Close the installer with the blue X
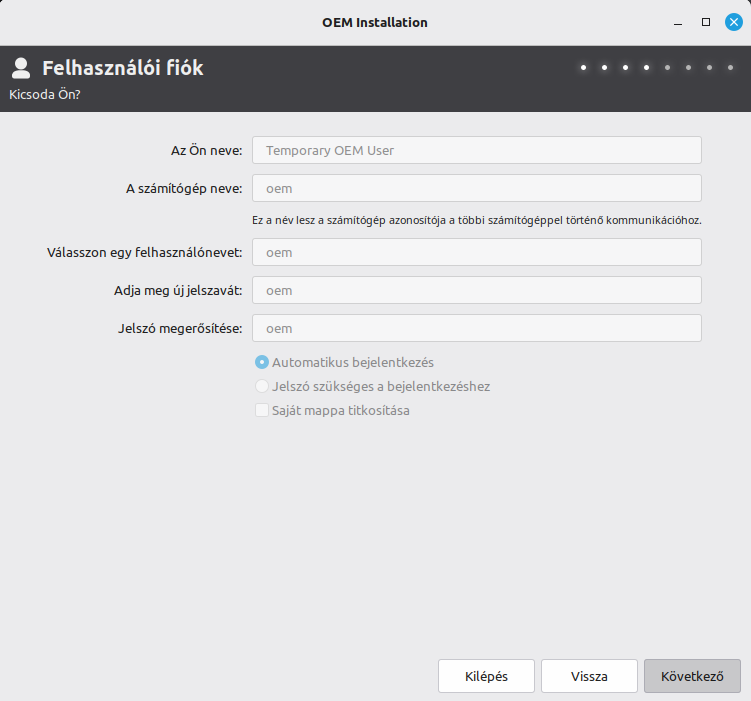Screen dimensions: 751x701 [733, 22]
